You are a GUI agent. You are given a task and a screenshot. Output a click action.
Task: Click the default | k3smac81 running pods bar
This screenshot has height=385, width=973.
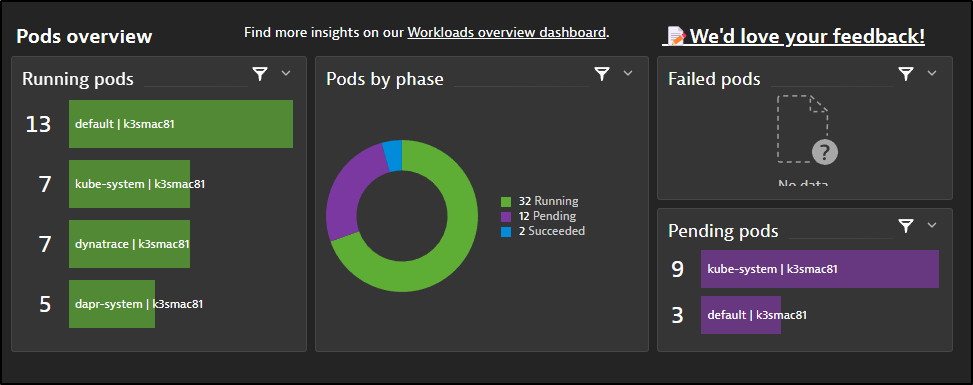tap(181, 124)
